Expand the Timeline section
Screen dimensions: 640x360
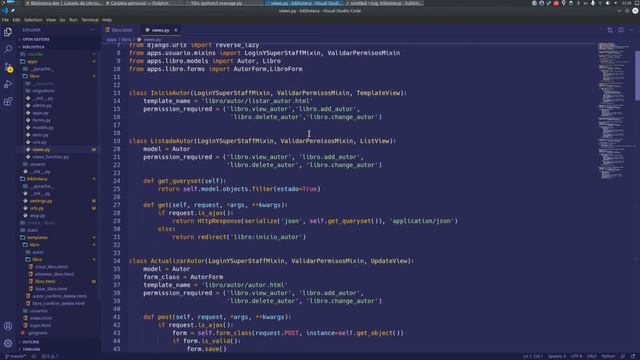[x=31, y=349]
